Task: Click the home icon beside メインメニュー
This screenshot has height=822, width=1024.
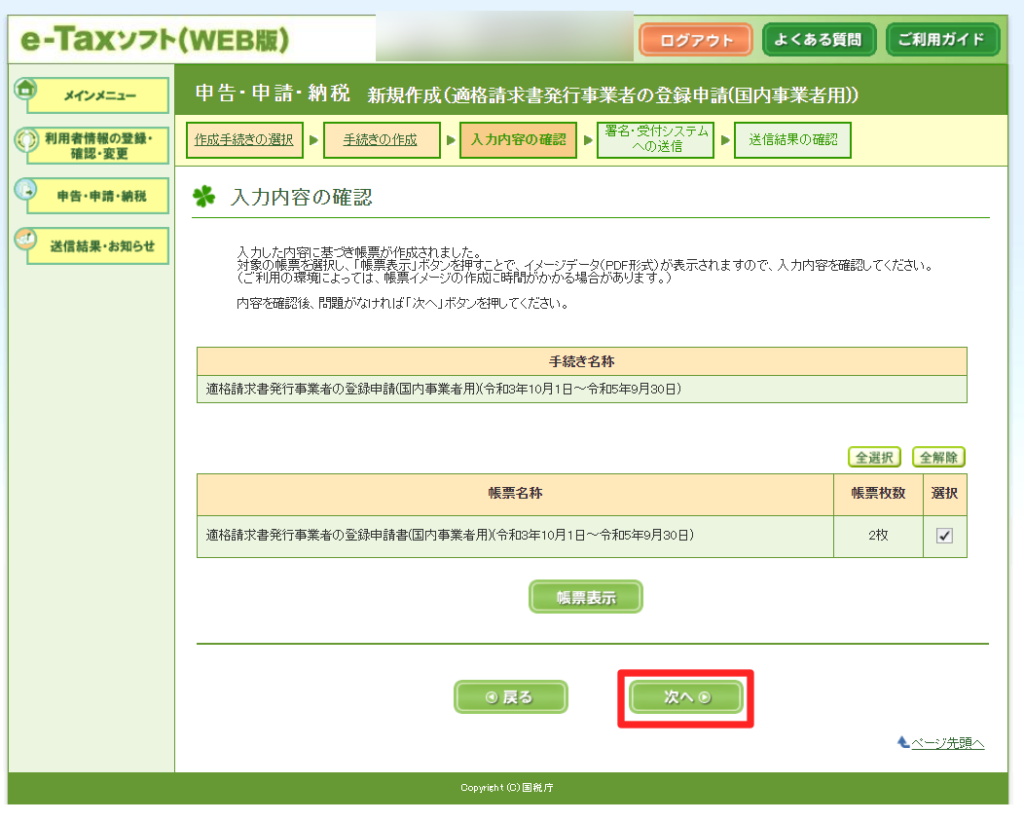Action: [x=26, y=88]
